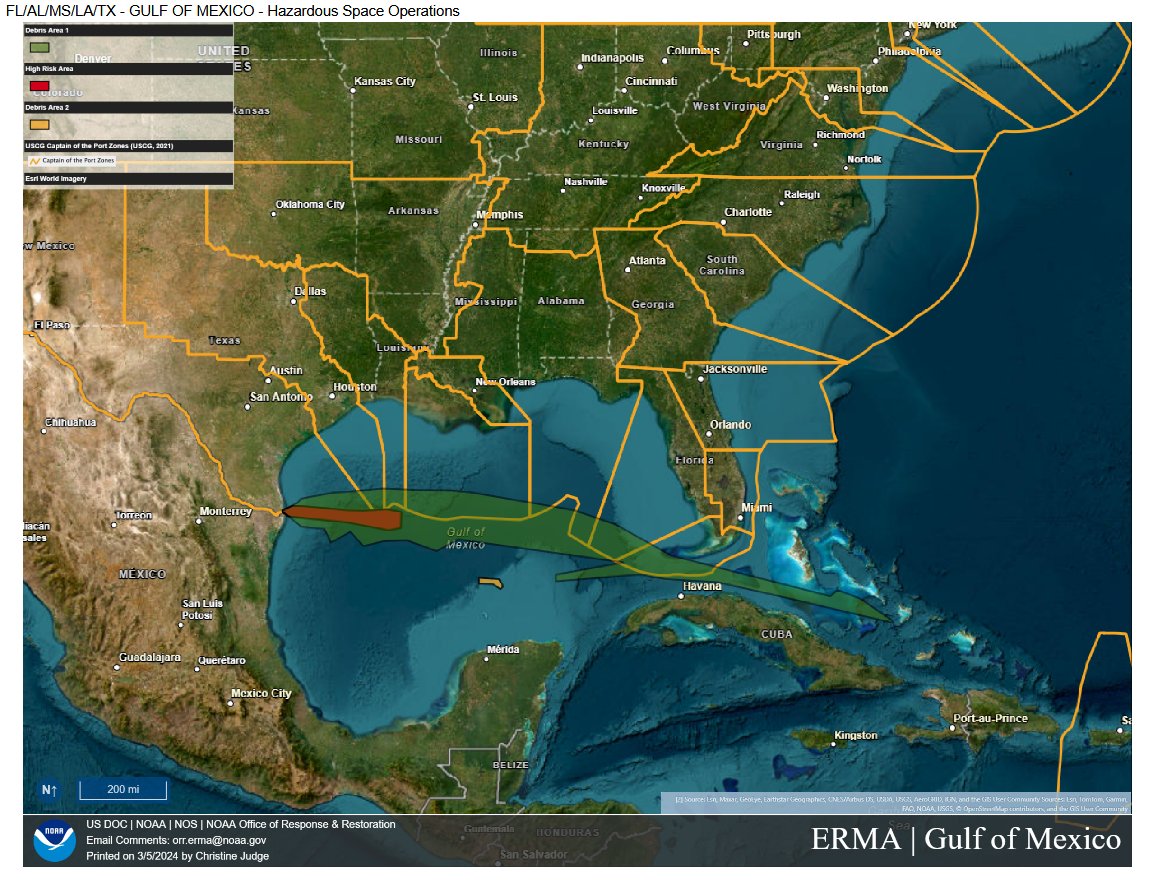Expand the Debris Area 1 legend header
The image size is (1154, 893).
(x=128, y=31)
